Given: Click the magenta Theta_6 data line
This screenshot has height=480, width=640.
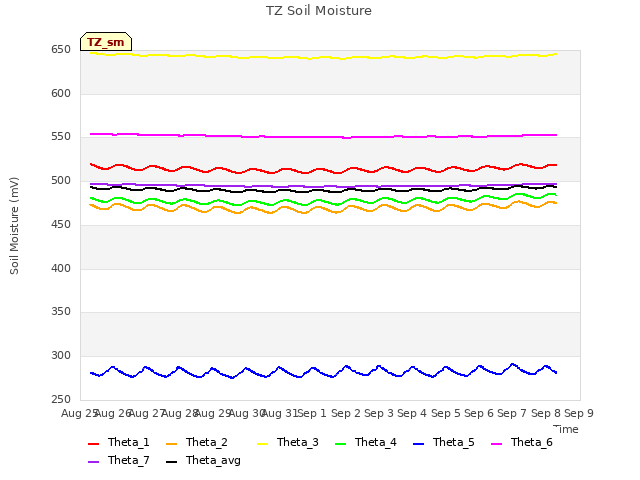Looking at the screenshot, I should tap(323, 137).
